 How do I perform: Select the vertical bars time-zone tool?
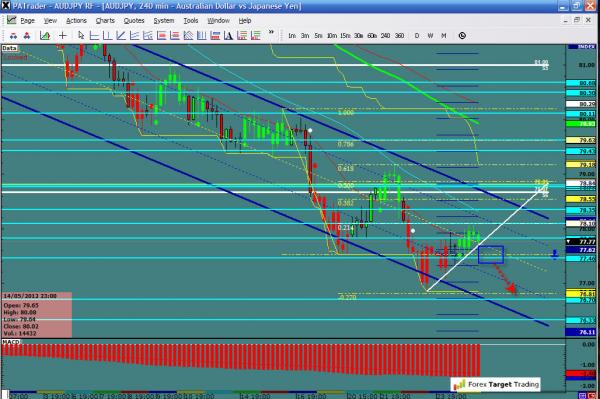point(202,36)
